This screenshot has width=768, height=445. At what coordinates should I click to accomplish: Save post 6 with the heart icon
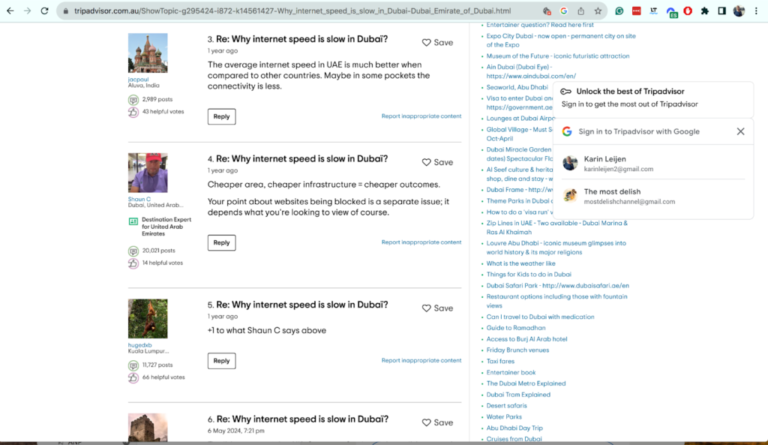tap(427, 422)
